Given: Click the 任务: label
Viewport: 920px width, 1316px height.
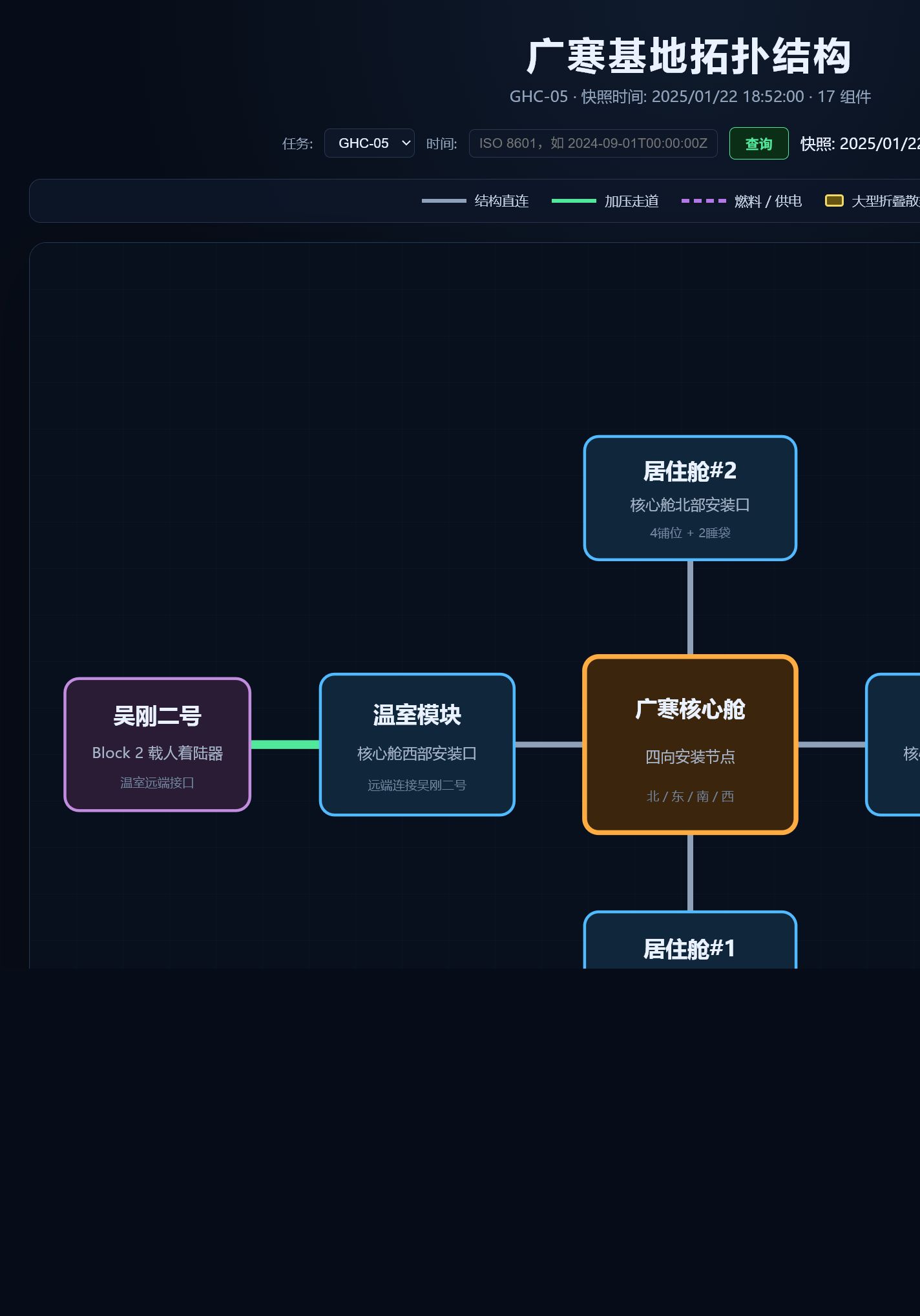Looking at the screenshot, I should coord(298,143).
